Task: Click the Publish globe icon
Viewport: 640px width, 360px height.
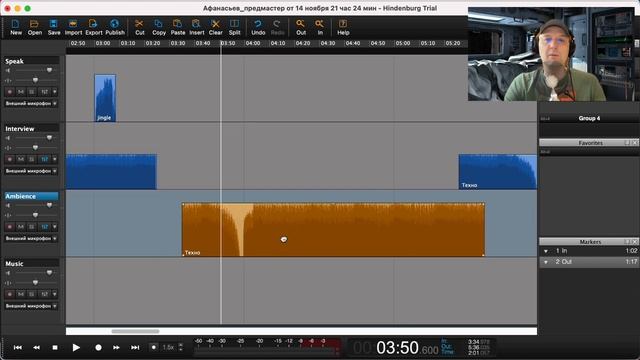Action: 115,27
